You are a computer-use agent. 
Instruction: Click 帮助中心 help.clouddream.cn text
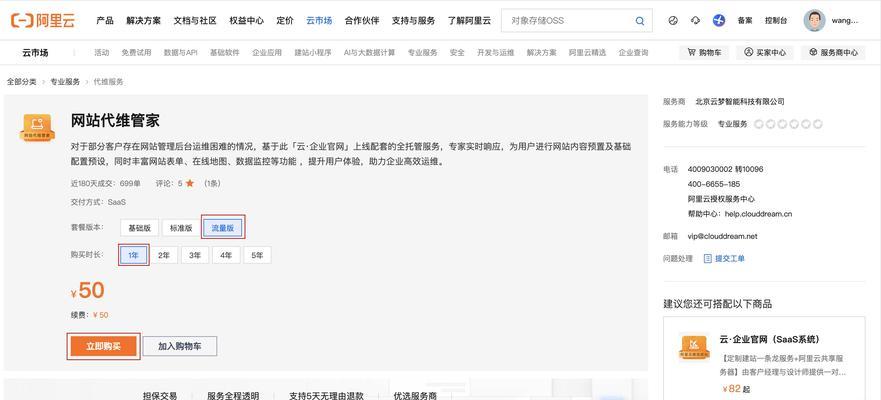pyautogui.click(x=740, y=214)
